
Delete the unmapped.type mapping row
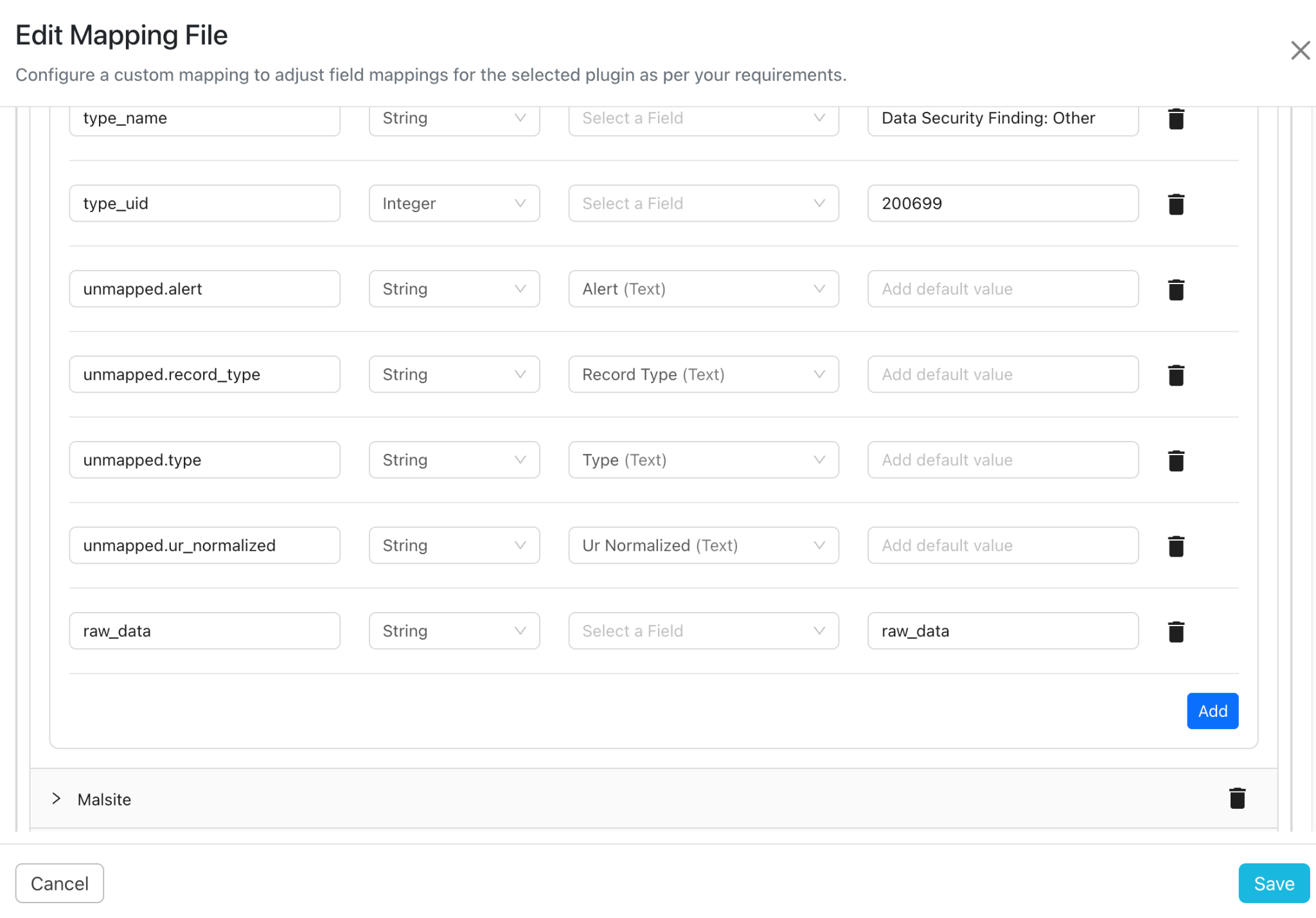tap(1176, 460)
